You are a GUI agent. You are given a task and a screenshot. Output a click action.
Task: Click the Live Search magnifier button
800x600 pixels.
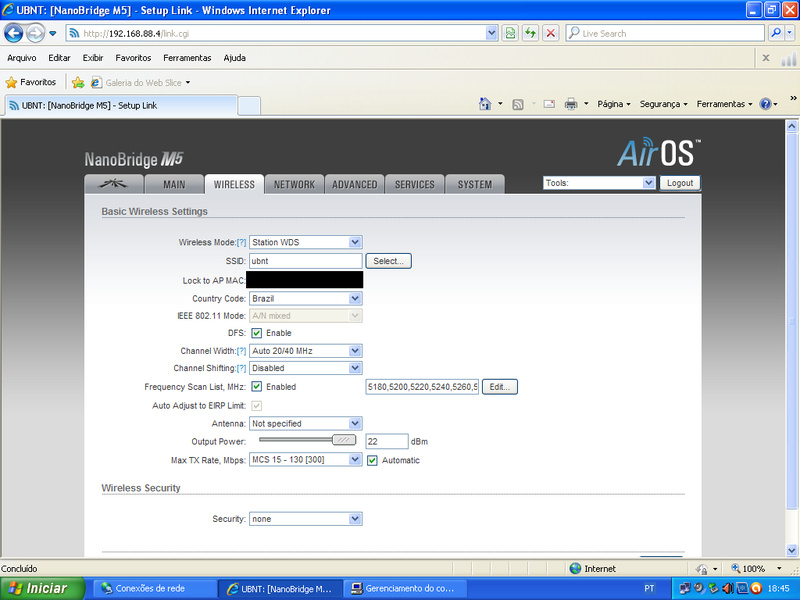pyautogui.click(x=776, y=34)
